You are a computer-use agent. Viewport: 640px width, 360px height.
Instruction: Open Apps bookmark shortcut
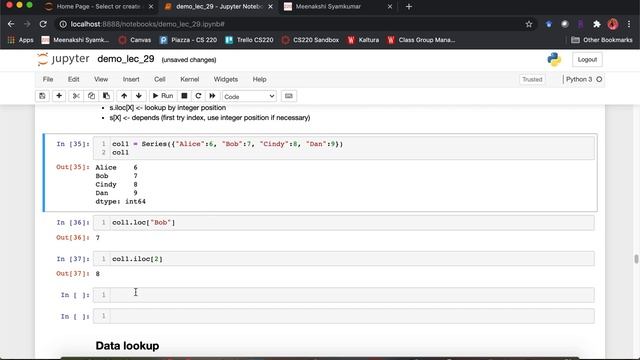(x=20, y=40)
